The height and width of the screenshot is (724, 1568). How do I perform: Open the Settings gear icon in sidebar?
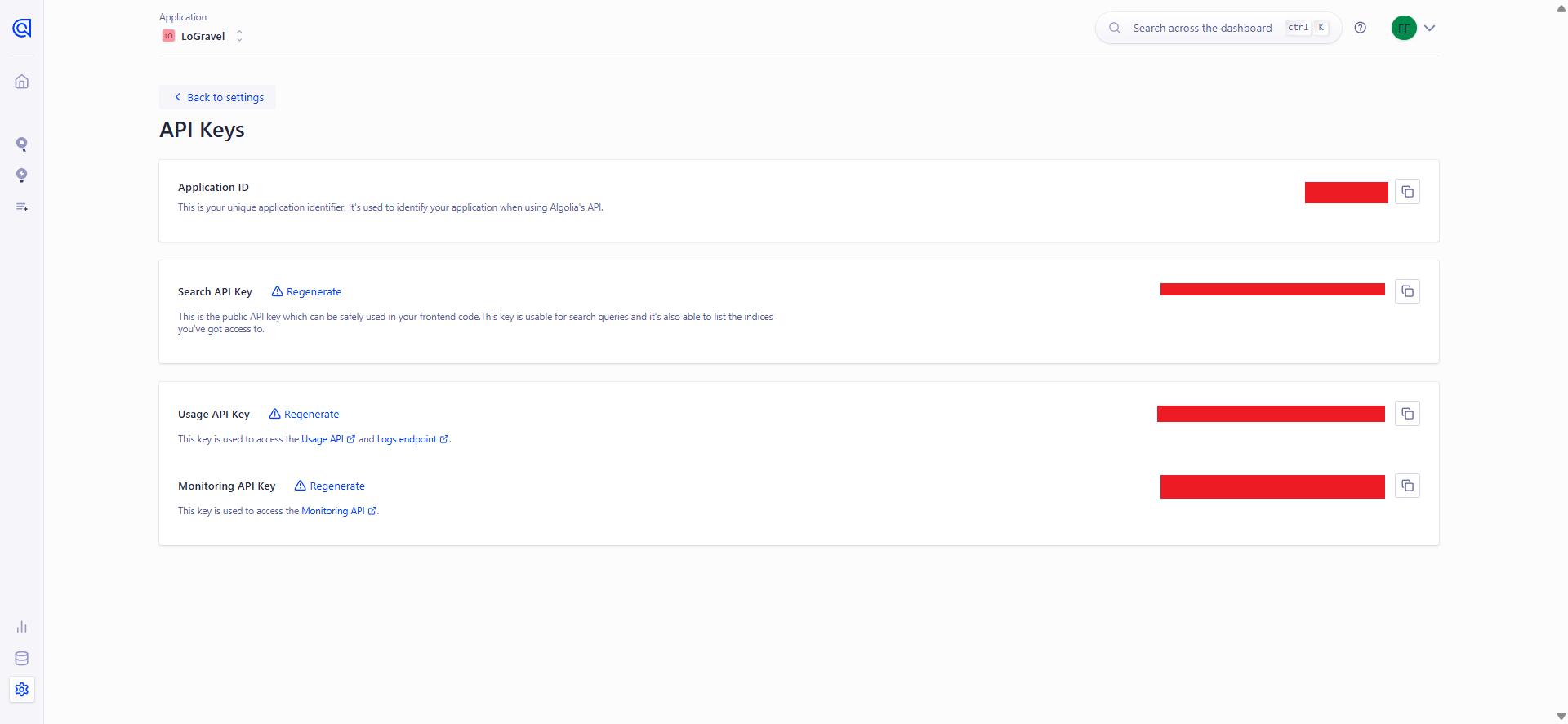(x=22, y=690)
